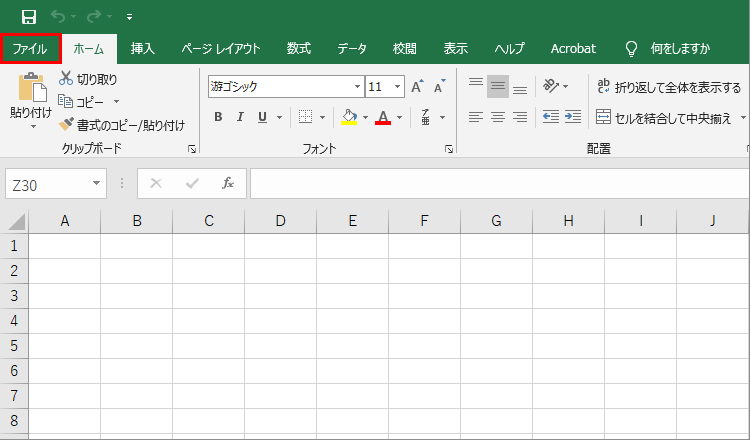Click the phonetic guide (ふりがな) icon
This screenshot has width=750, height=440.
pyautogui.click(x=425, y=117)
